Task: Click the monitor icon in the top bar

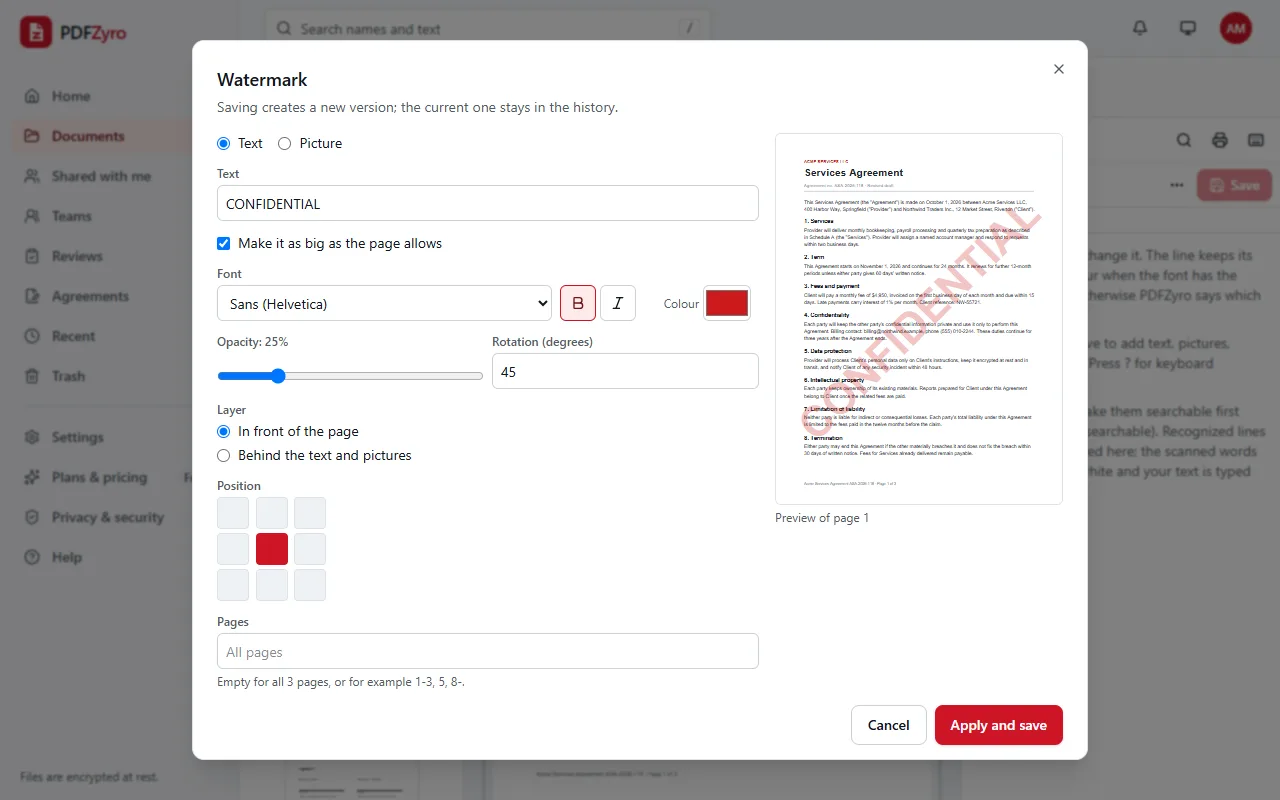Action: 1188,28
